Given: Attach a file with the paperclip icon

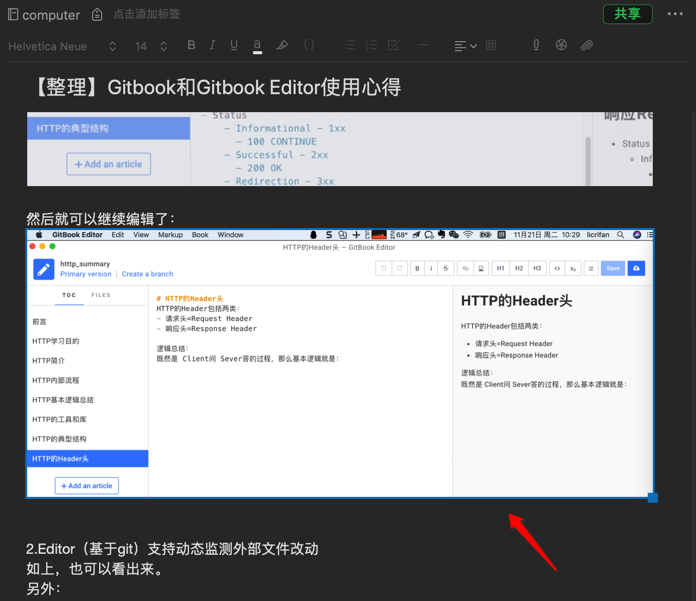Looking at the screenshot, I should click(587, 45).
